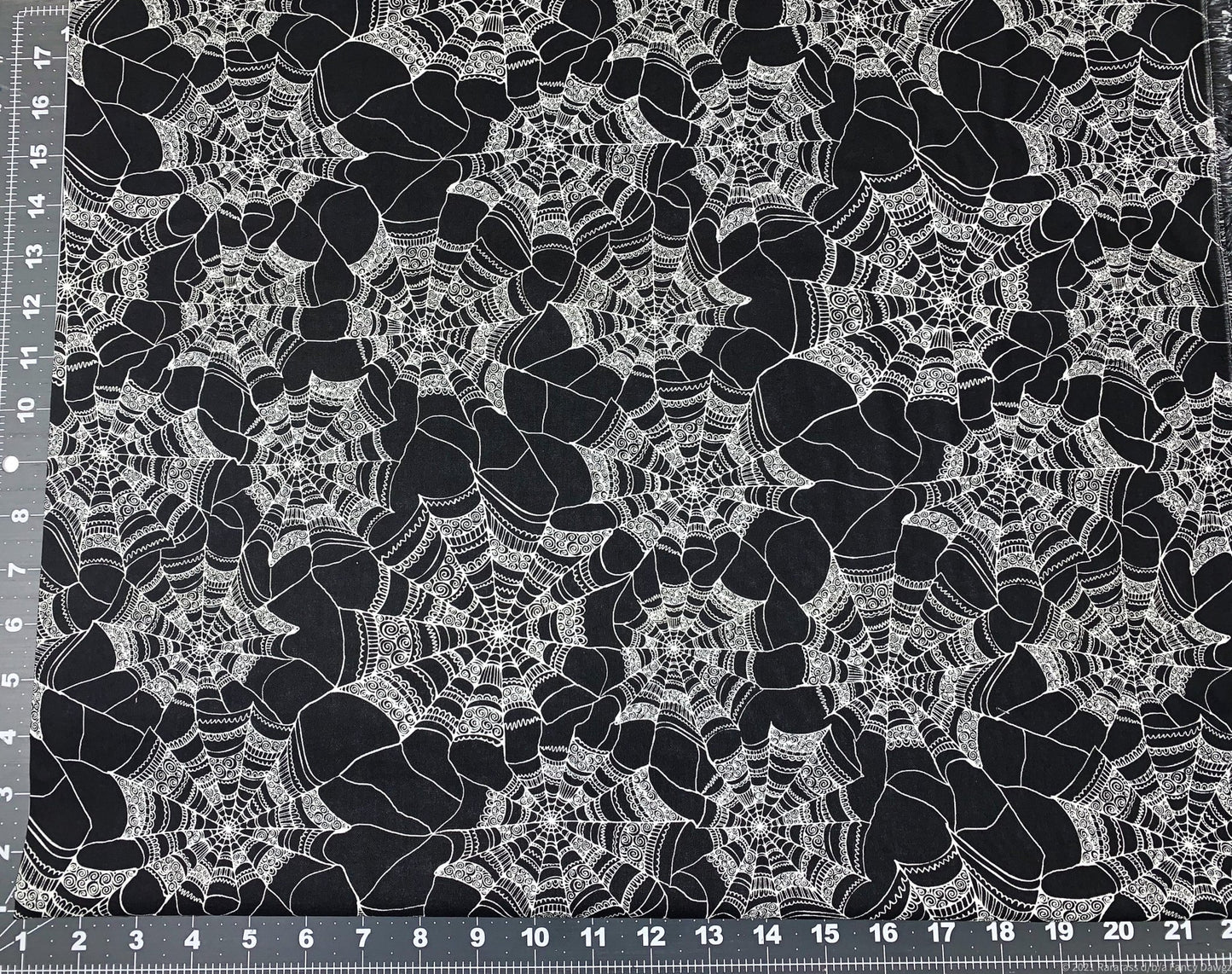Click number 15 on the vertical ruler

(x=38, y=155)
